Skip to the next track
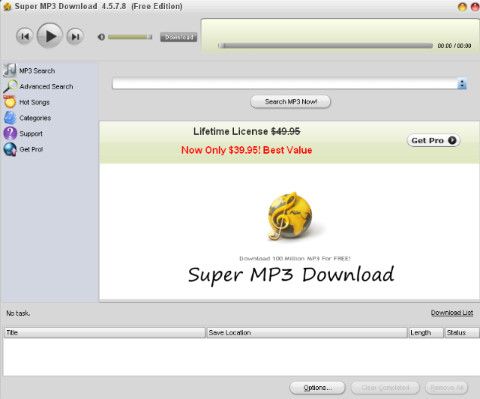 75,36
